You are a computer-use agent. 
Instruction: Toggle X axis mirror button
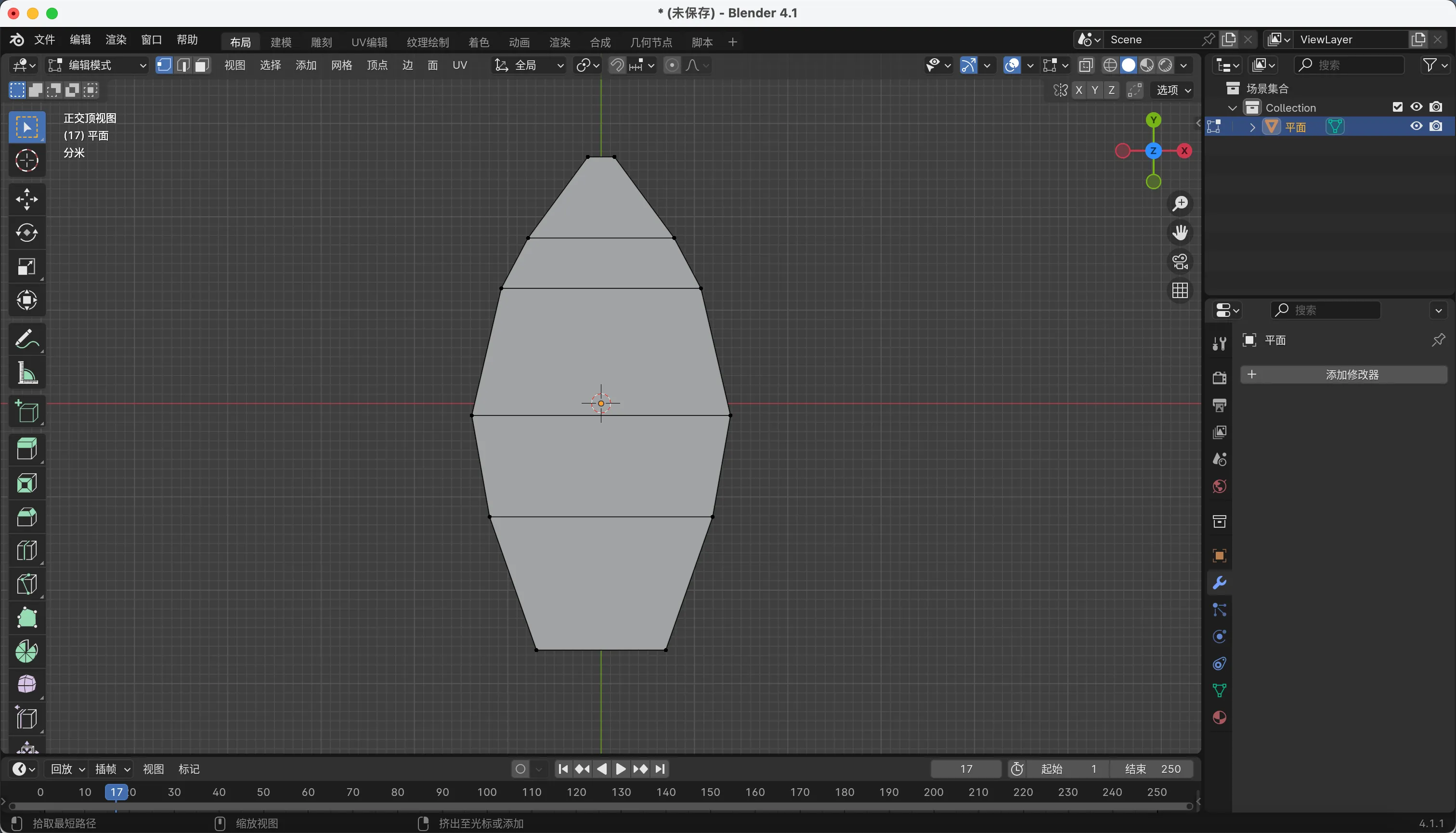(1079, 90)
